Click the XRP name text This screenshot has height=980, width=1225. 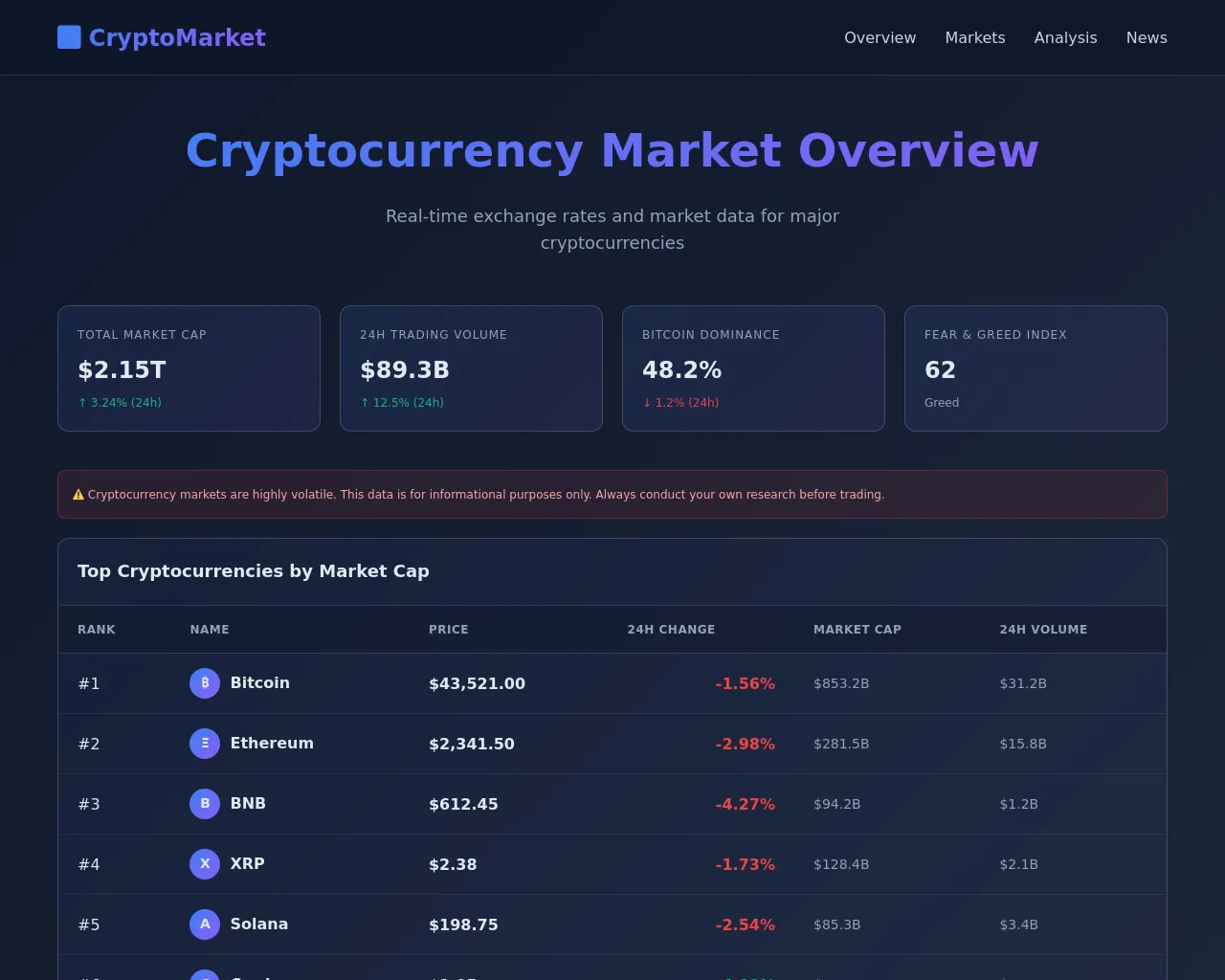pos(247,863)
